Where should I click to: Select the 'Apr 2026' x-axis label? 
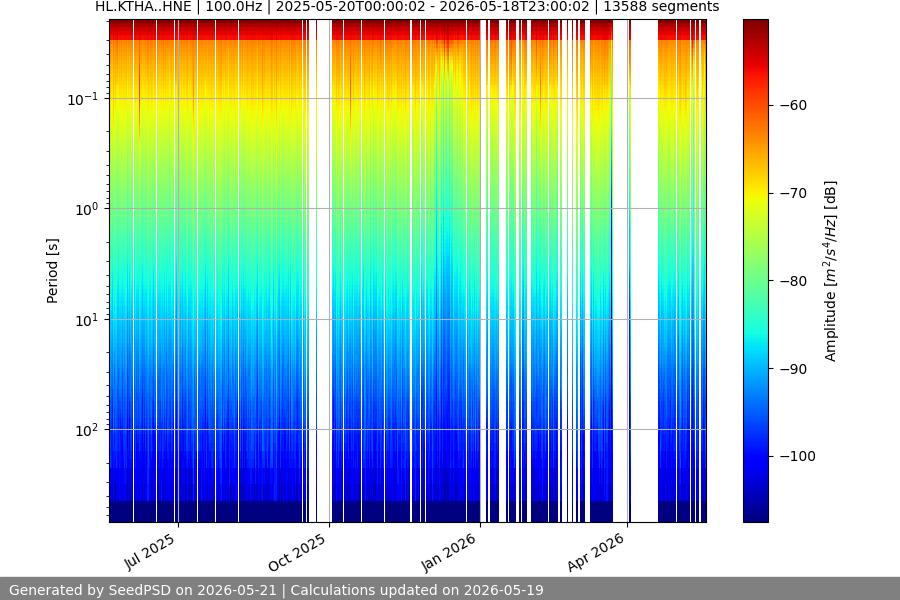(596, 552)
